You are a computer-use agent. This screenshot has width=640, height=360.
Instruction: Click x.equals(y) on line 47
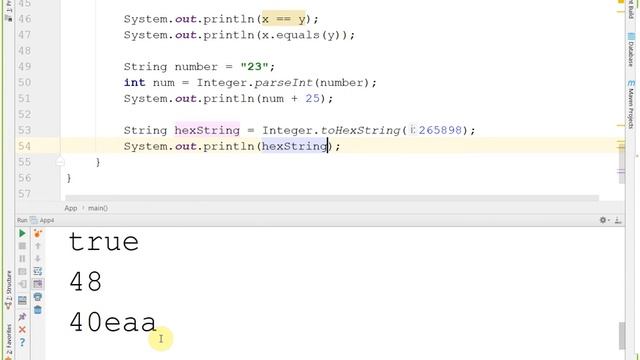point(304,35)
